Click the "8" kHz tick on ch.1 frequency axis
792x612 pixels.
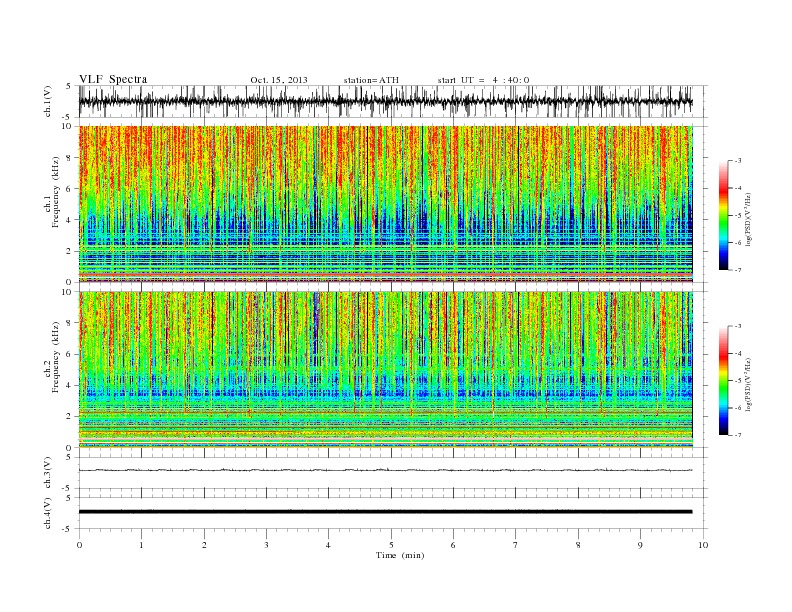[x=69, y=158]
